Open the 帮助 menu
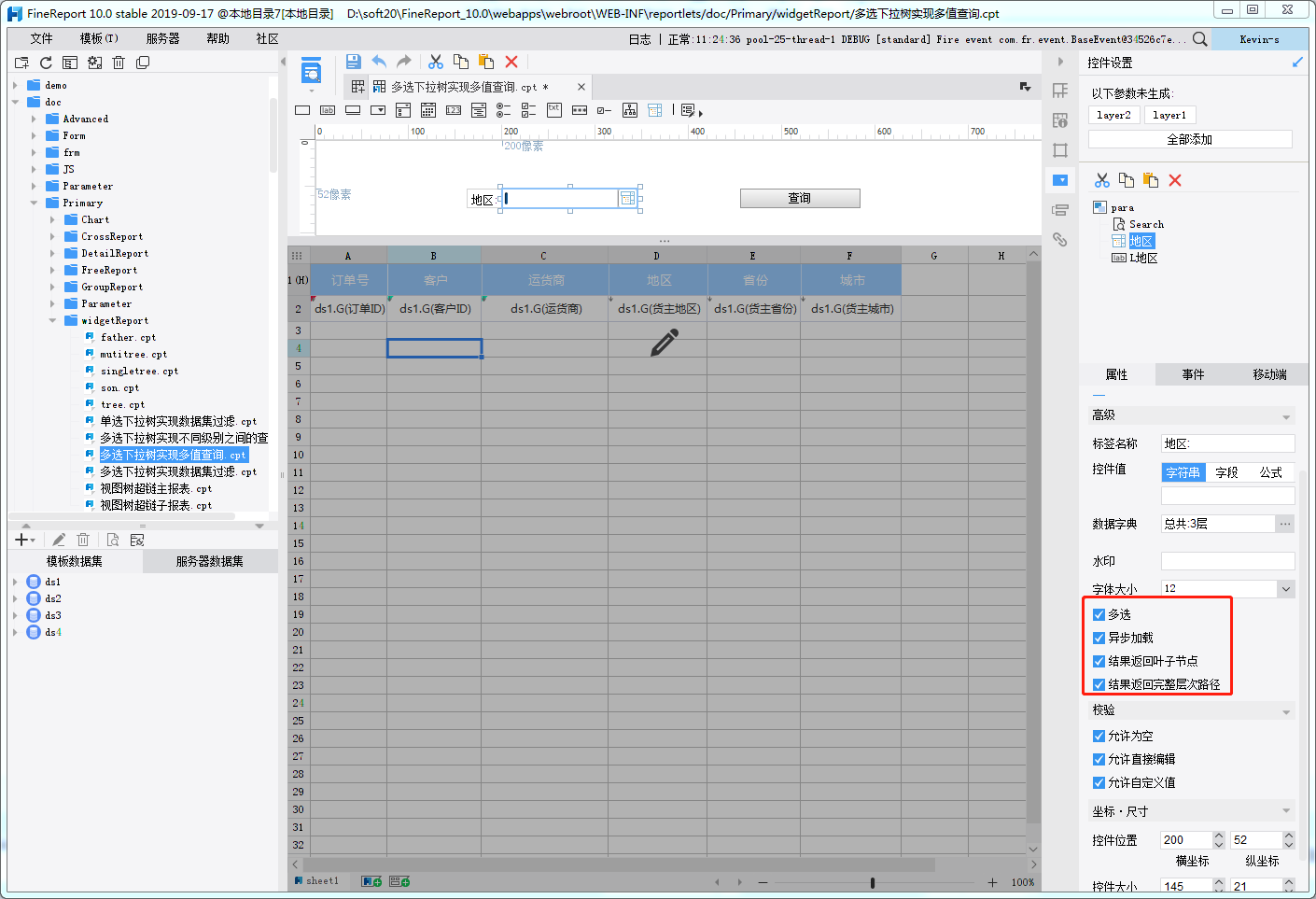This screenshot has width=1316, height=899. pyautogui.click(x=217, y=38)
